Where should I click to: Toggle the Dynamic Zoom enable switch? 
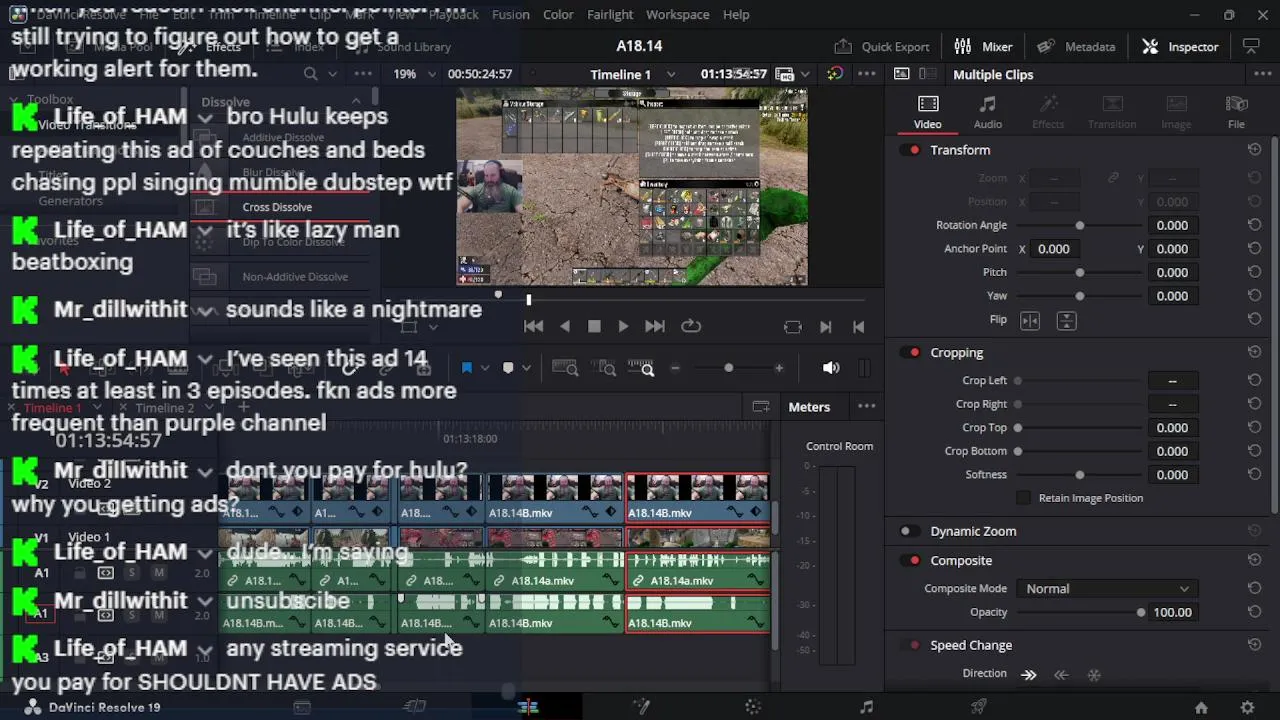910,531
